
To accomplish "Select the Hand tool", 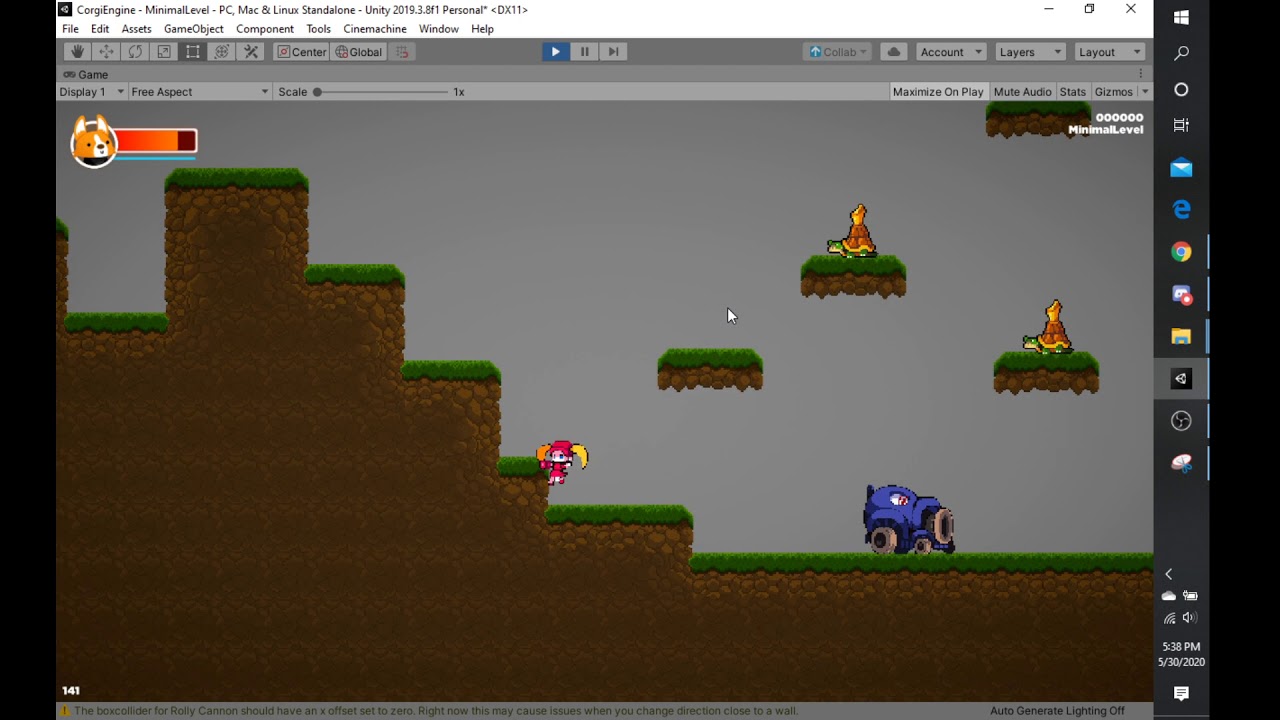I will (x=77, y=52).
